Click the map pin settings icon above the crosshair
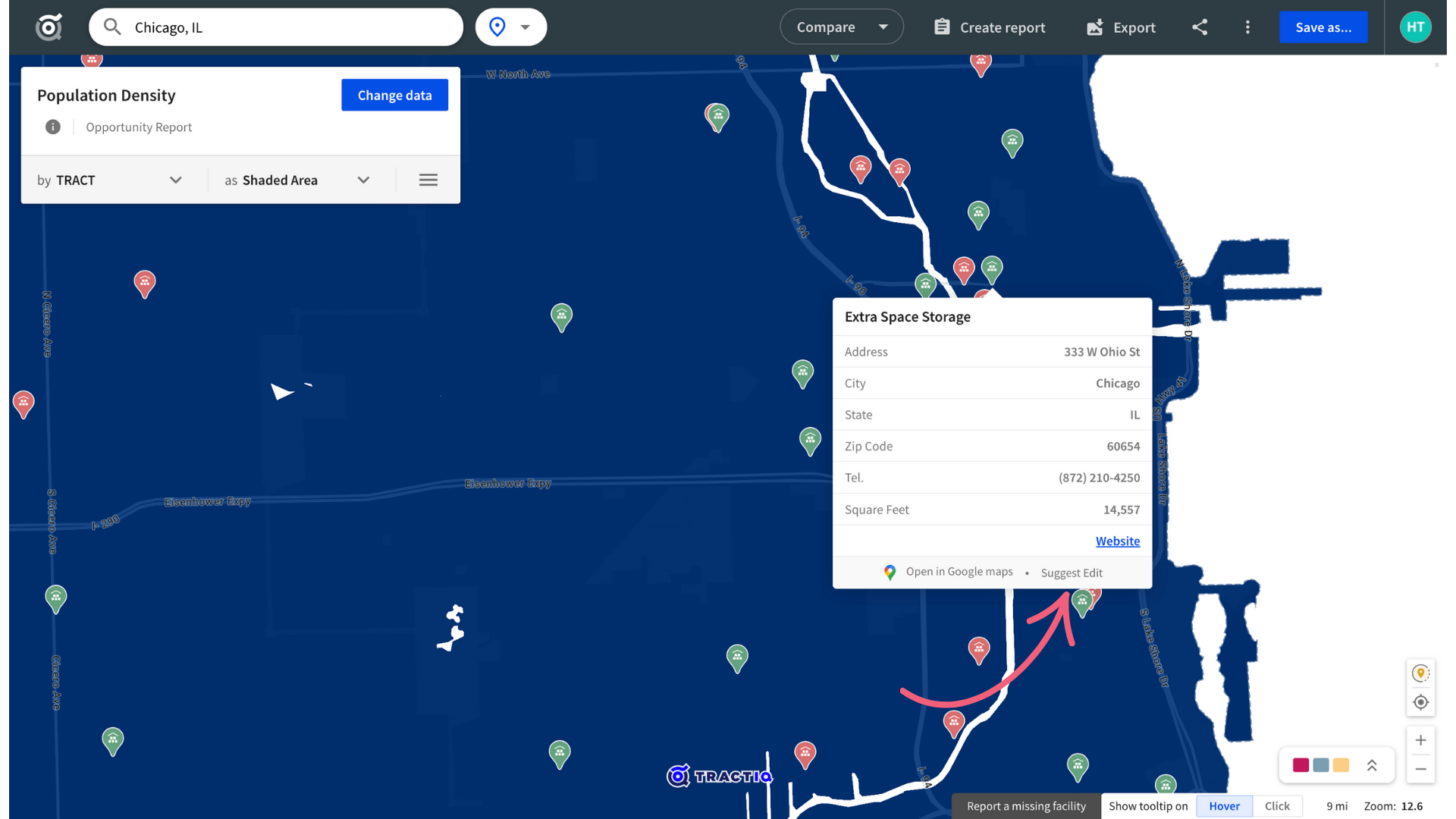 pos(1421,673)
